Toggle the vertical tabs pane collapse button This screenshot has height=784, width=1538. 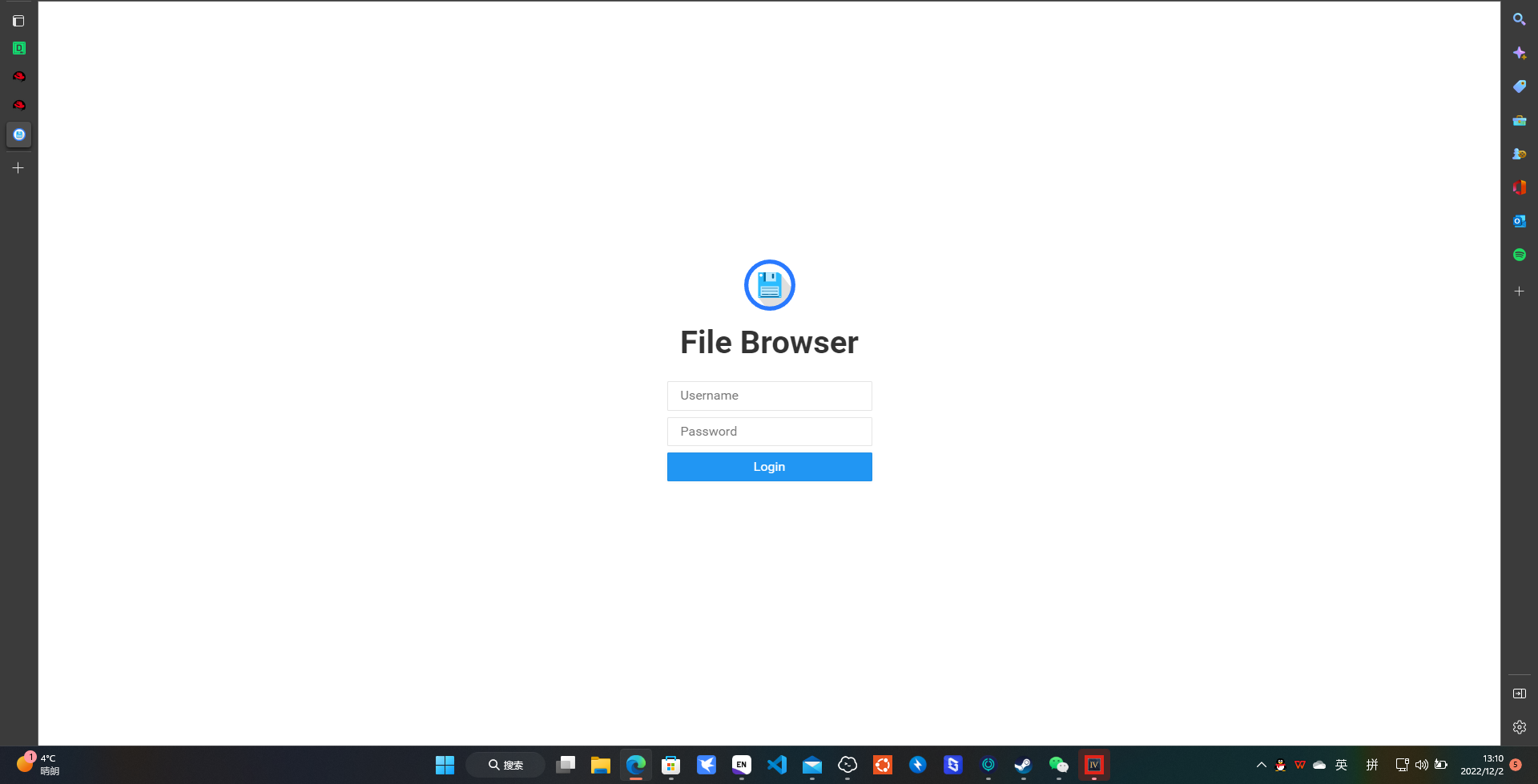[18, 21]
